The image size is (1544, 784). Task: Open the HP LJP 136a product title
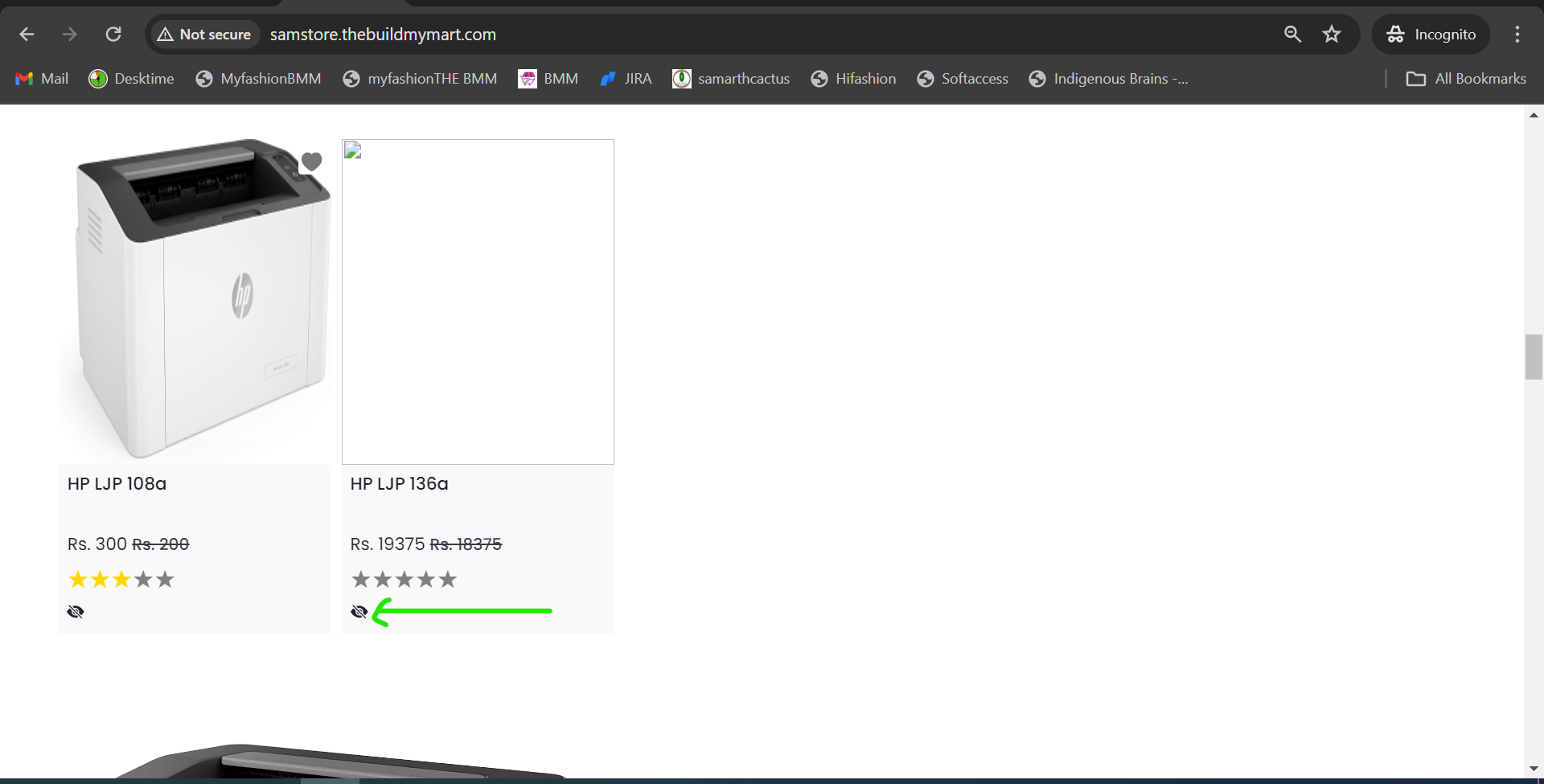click(400, 483)
